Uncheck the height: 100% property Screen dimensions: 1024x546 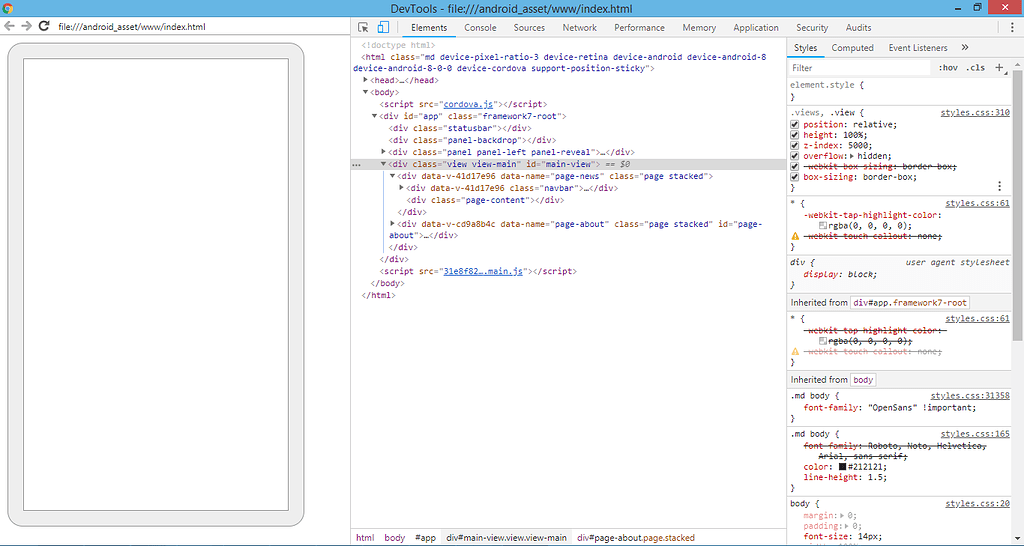click(x=795, y=135)
